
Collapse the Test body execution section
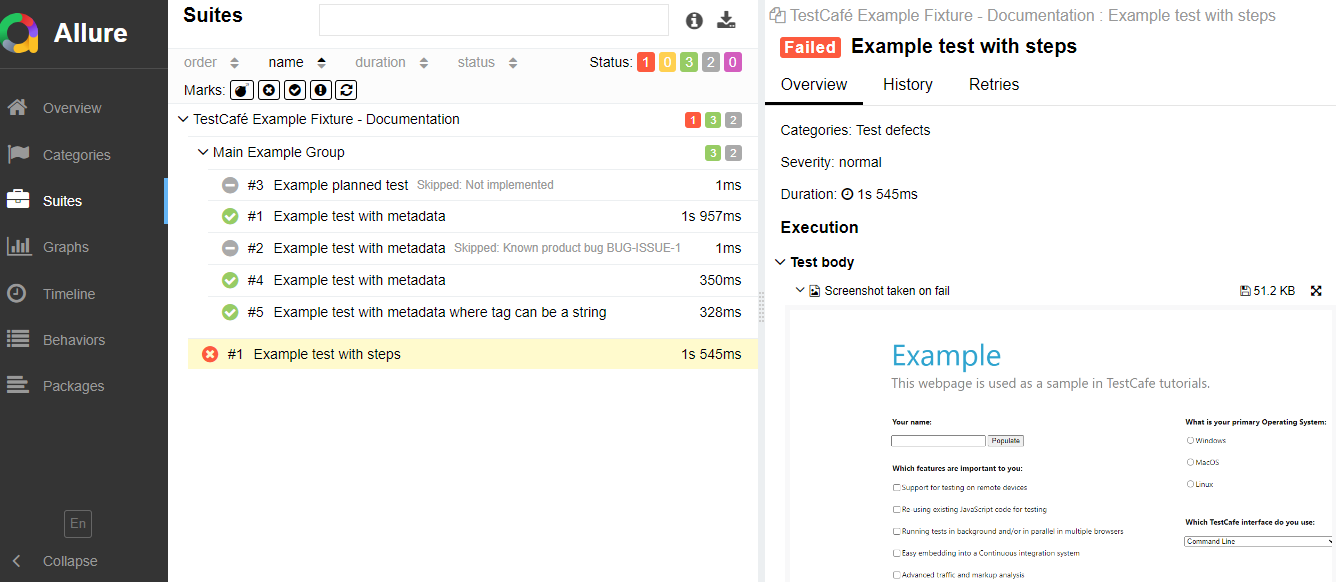point(781,262)
